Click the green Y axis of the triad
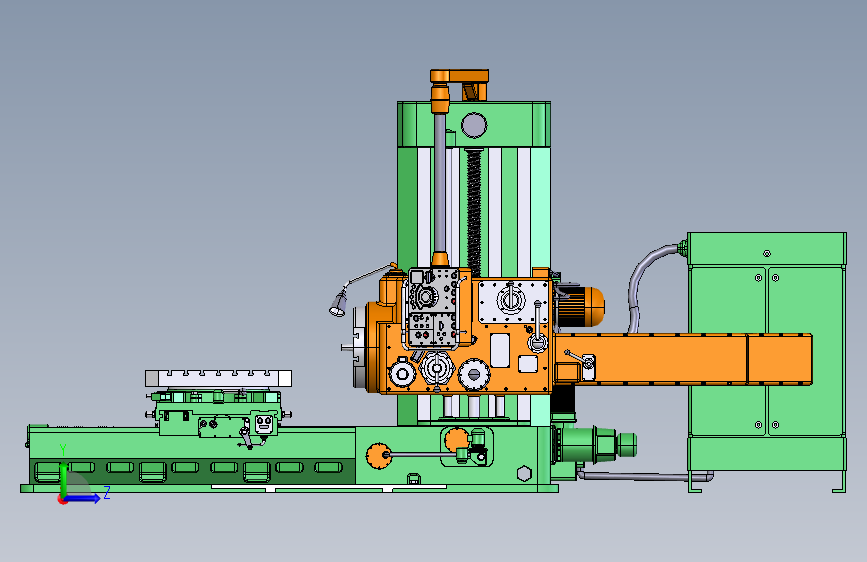867x562 pixels. 63,479
